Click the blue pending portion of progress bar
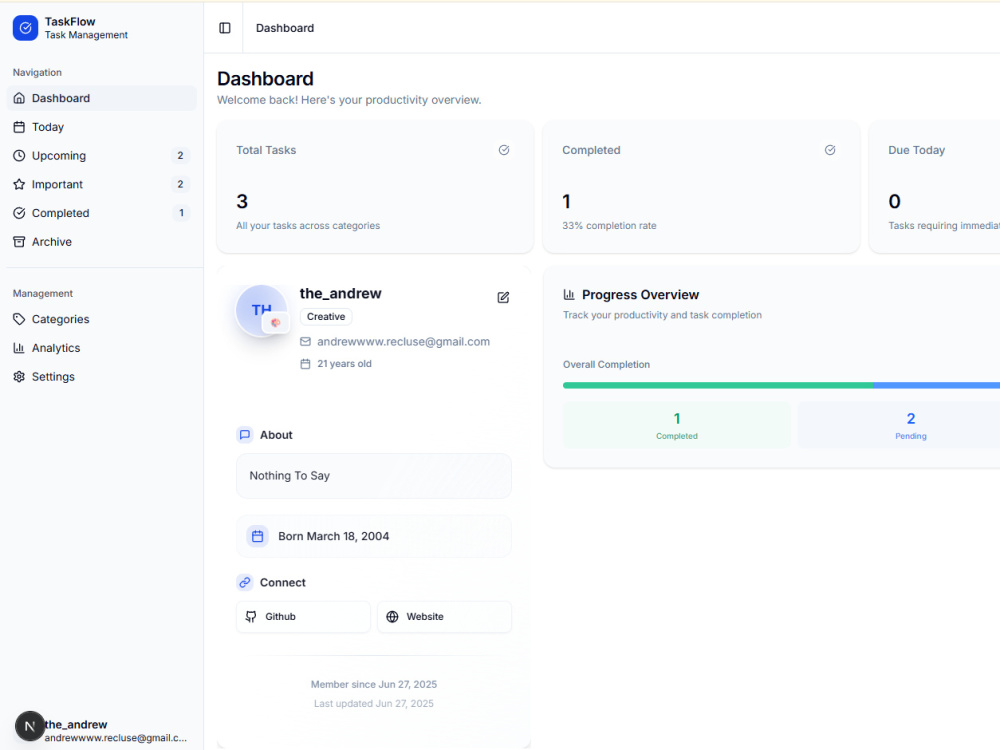 pos(937,385)
